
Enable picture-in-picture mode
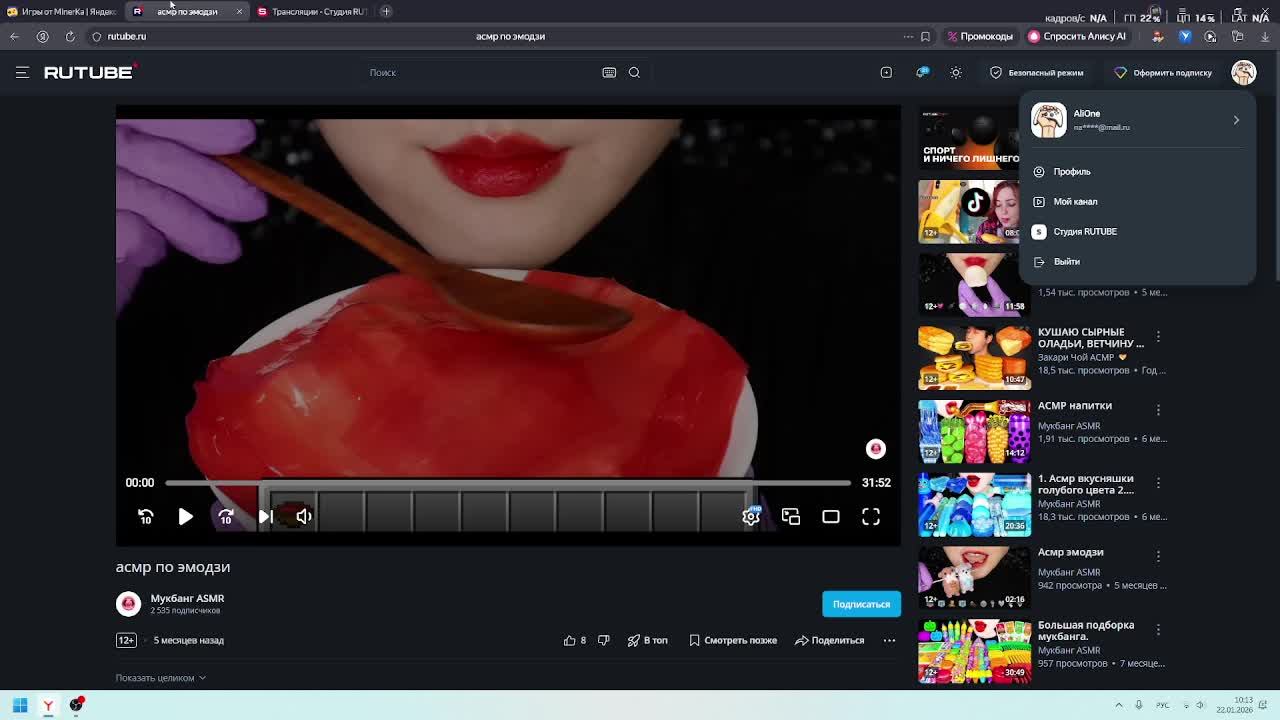tap(791, 516)
